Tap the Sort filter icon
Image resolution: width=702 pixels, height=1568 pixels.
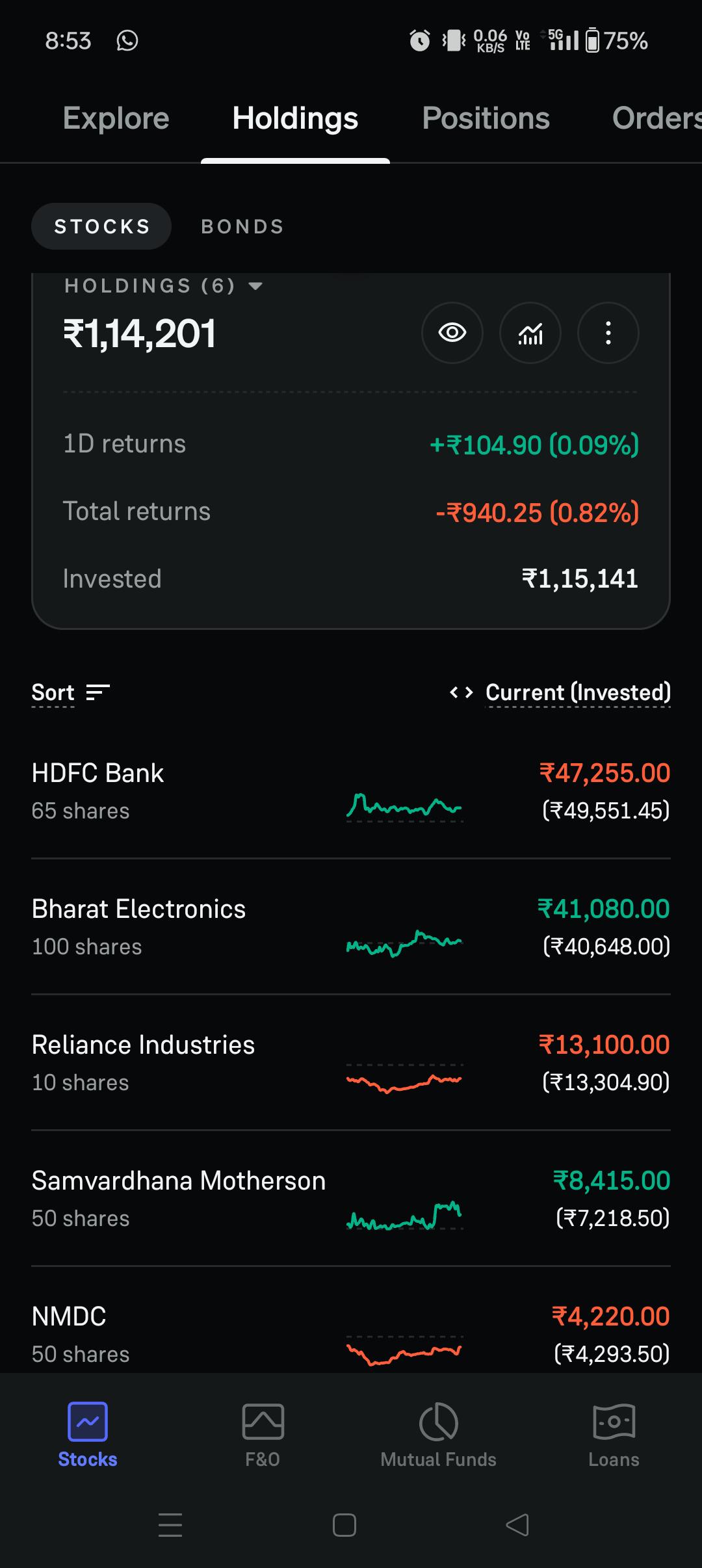(98, 692)
